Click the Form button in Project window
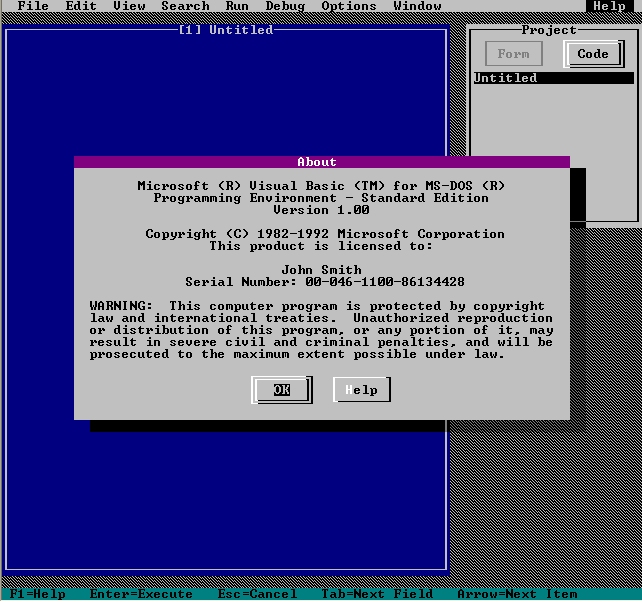This screenshot has height=602, width=642. 513,54
